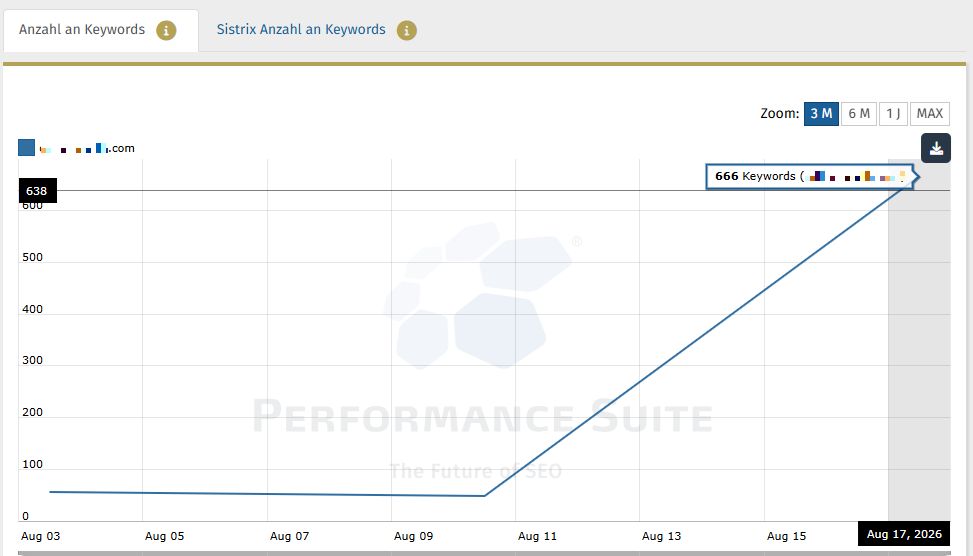Click the Aug 05 axis label
Screen dimensions: 973x556
point(164,536)
